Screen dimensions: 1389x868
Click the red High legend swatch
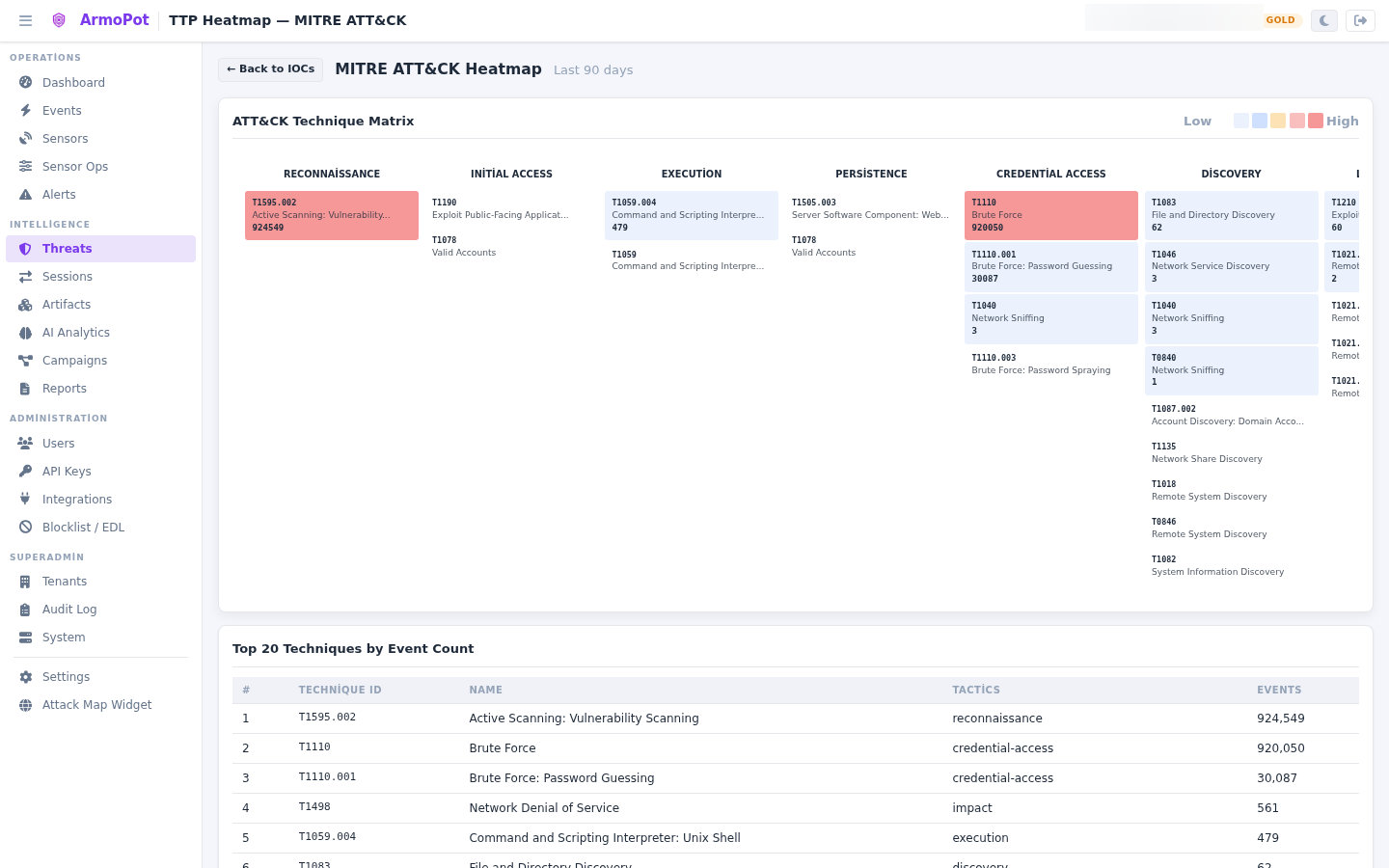point(1316,121)
